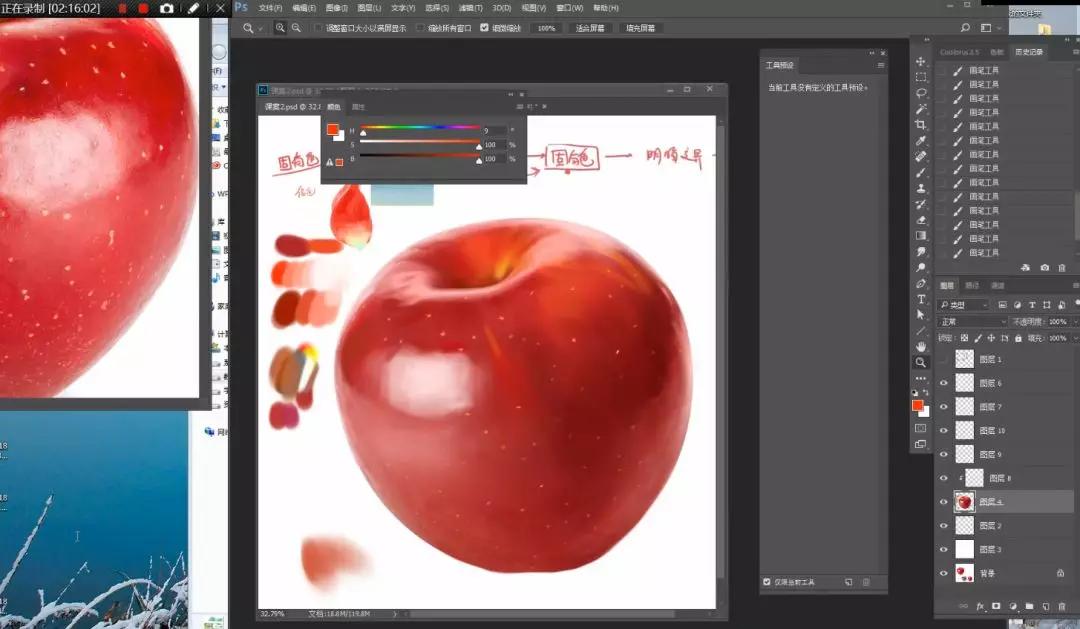Select the Eyedropper tool
The width and height of the screenshot is (1080, 629).
(x=921, y=141)
